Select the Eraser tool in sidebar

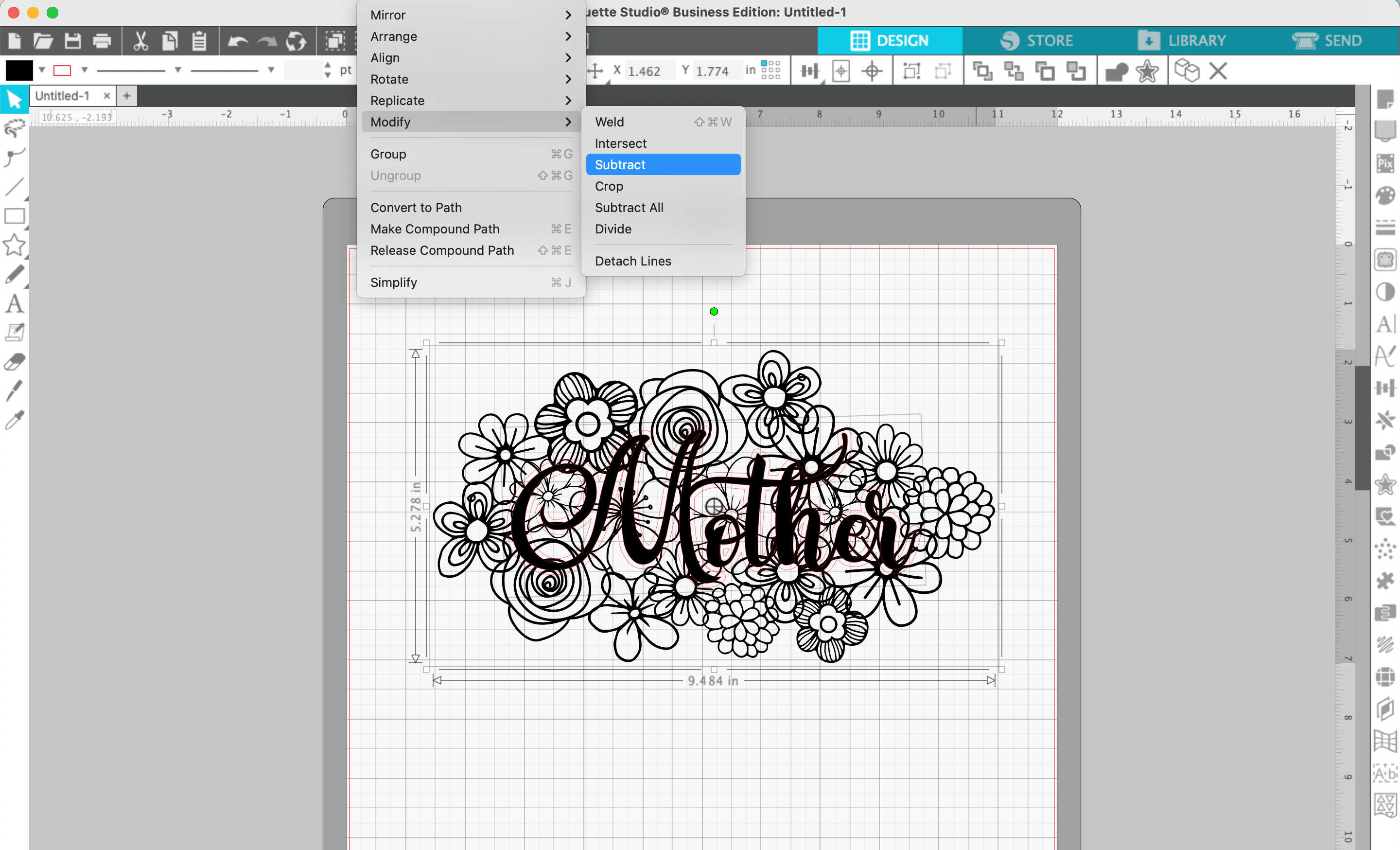tap(15, 362)
